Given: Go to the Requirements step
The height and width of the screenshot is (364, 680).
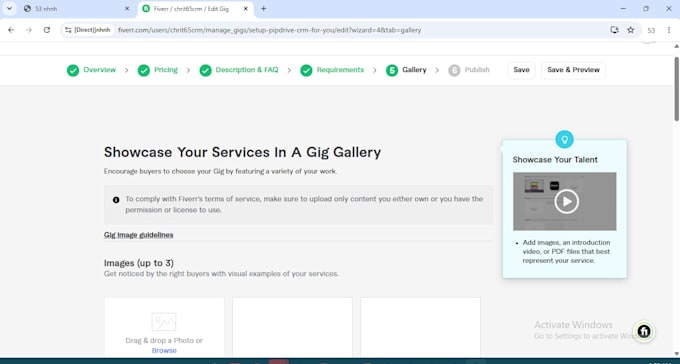Looking at the screenshot, I should click(x=340, y=70).
